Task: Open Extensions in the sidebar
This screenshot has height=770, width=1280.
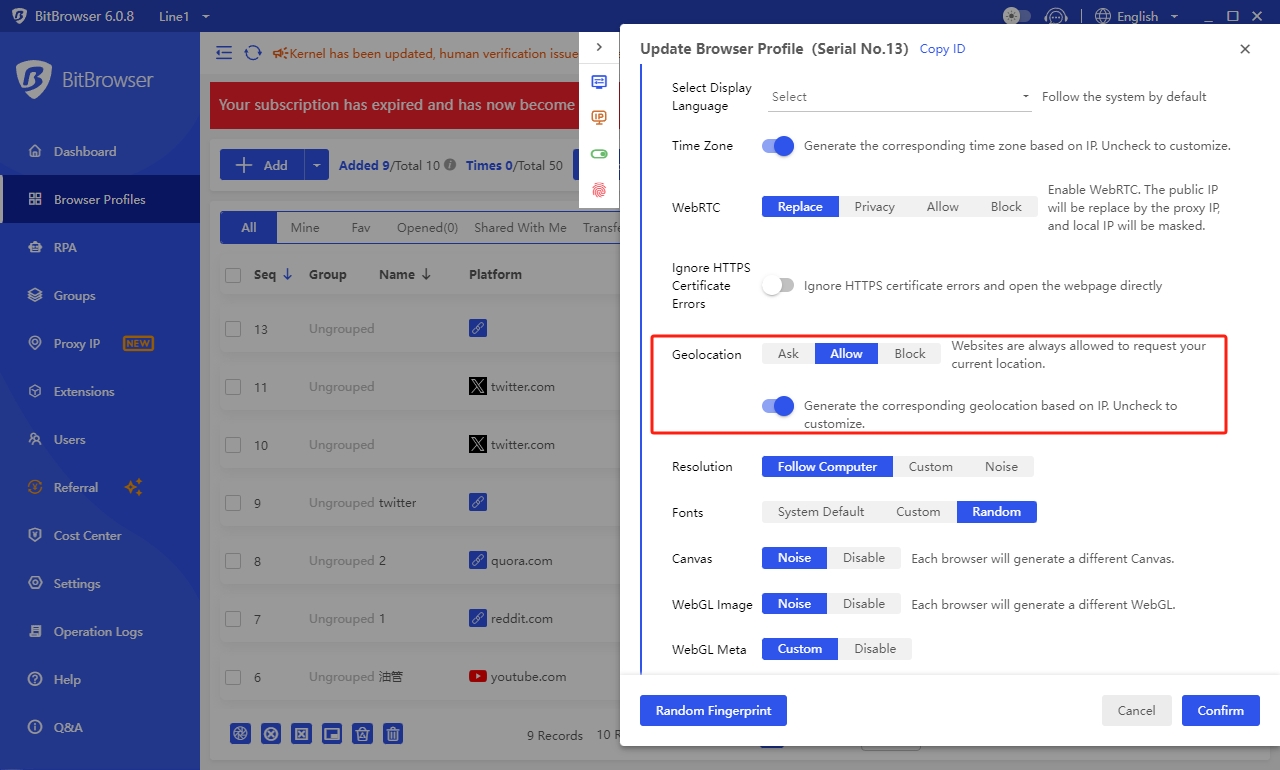Action: [100, 391]
